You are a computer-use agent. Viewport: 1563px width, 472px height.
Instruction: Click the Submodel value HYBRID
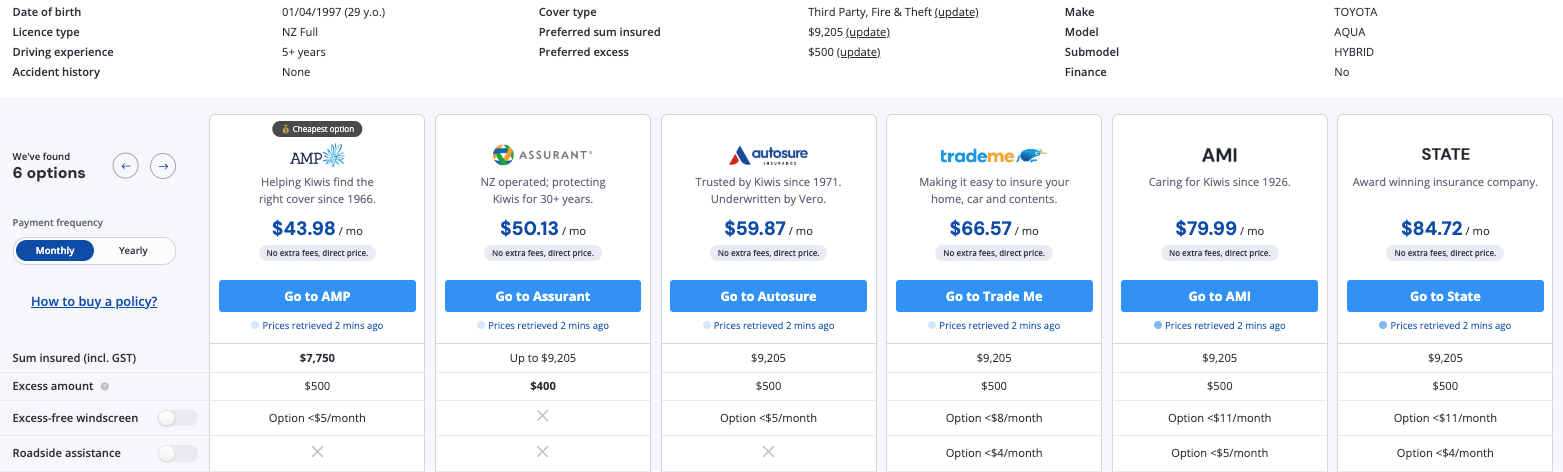coord(1354,52)
